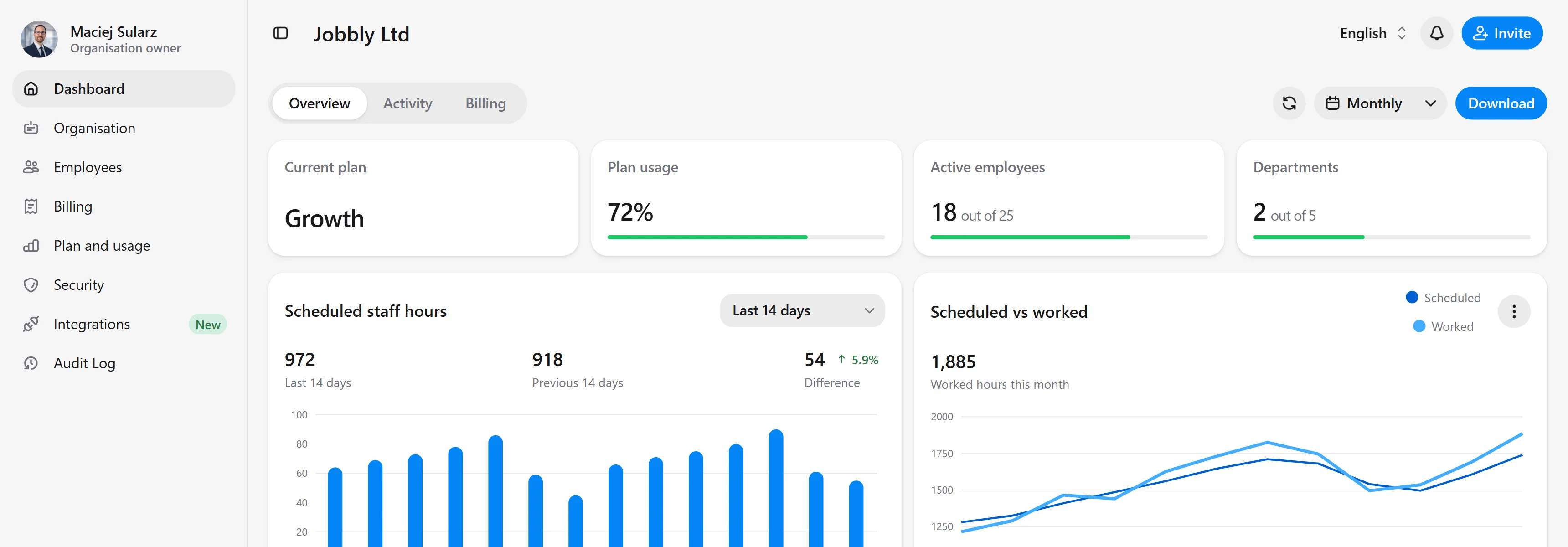1568x547 pixels.
Task: Click the Integrations plug icon
Action: (31, 324)
